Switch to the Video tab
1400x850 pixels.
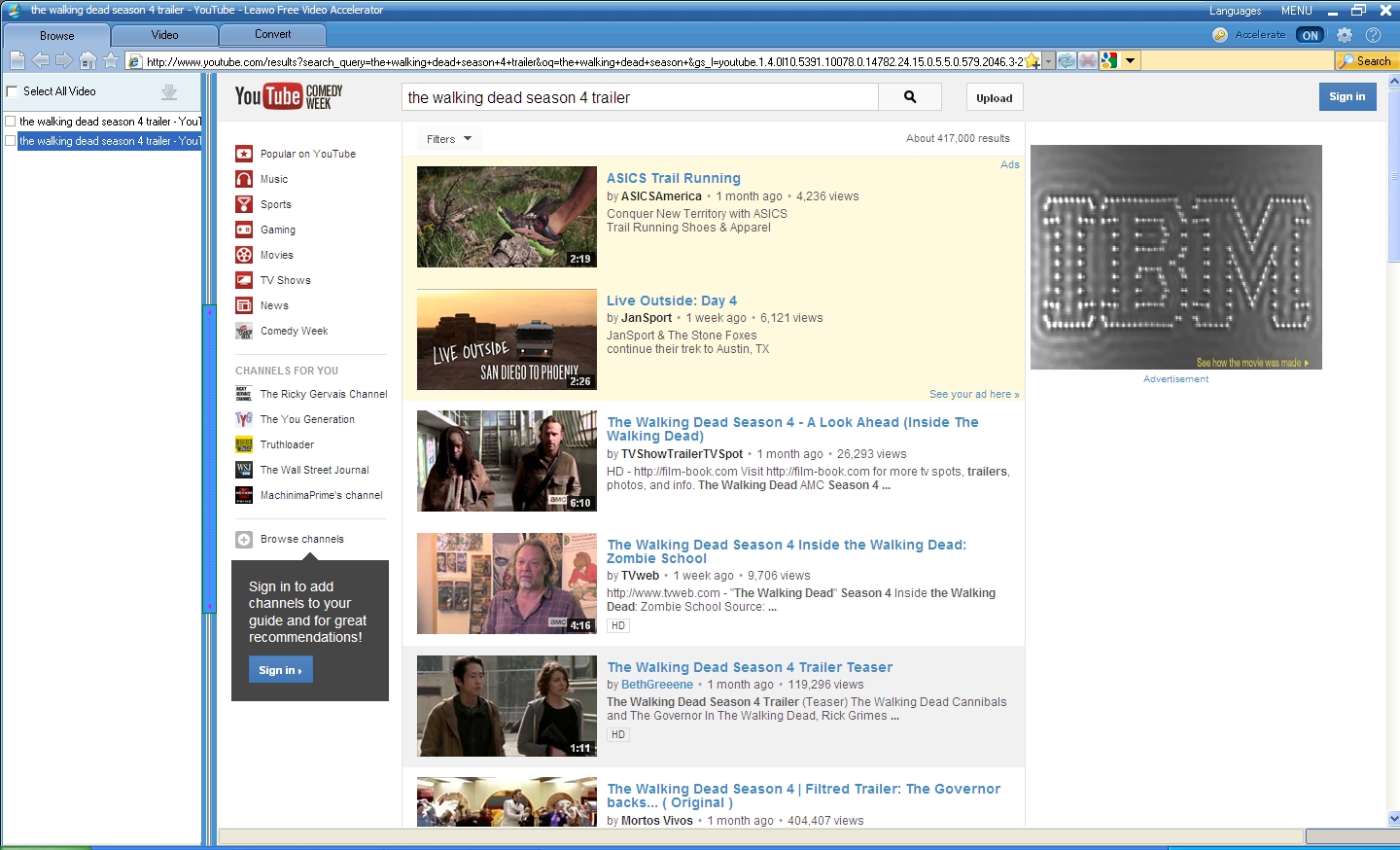point(164,35)
